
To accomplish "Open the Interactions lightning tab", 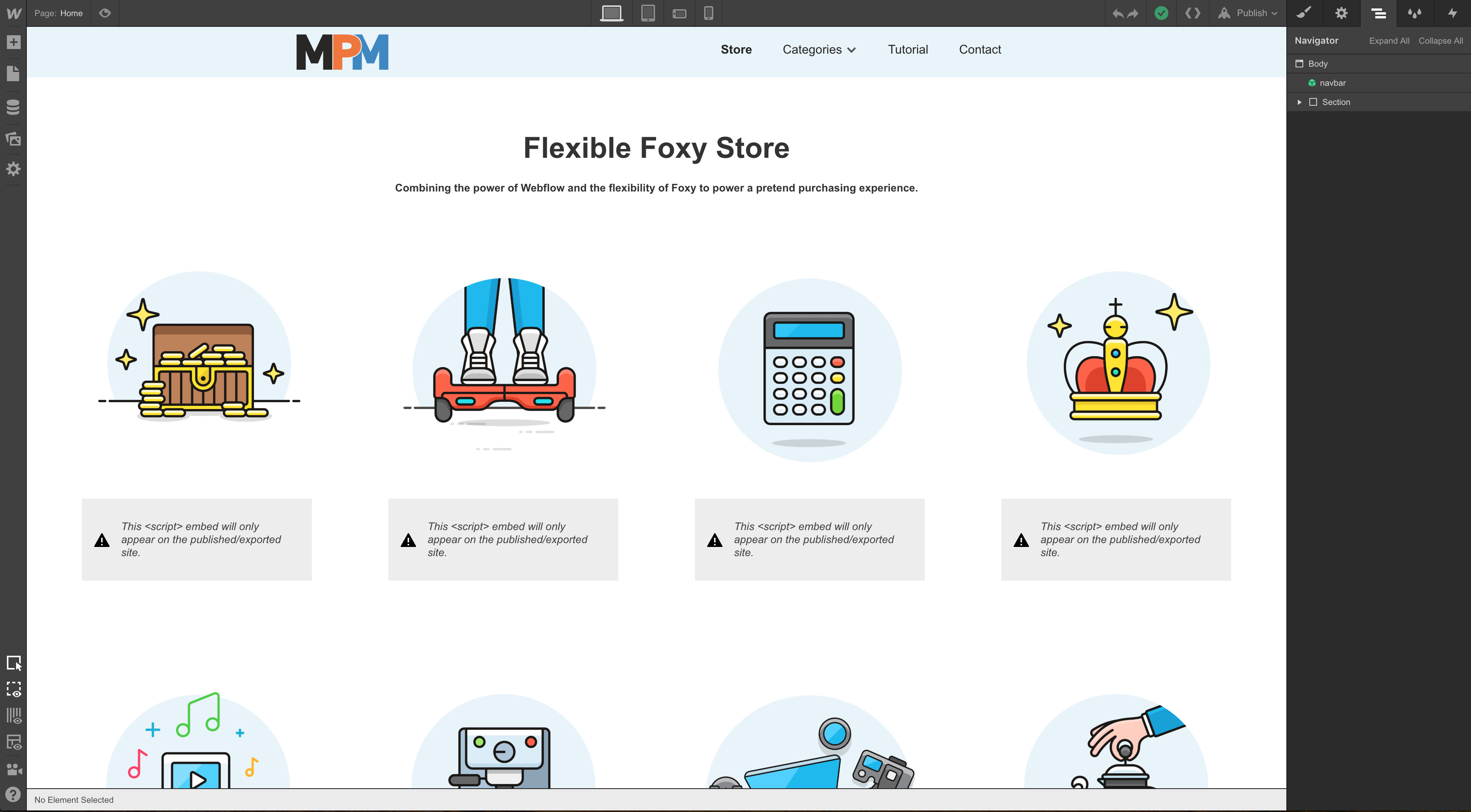I will pyautogui.click(x=1452, y=13).
